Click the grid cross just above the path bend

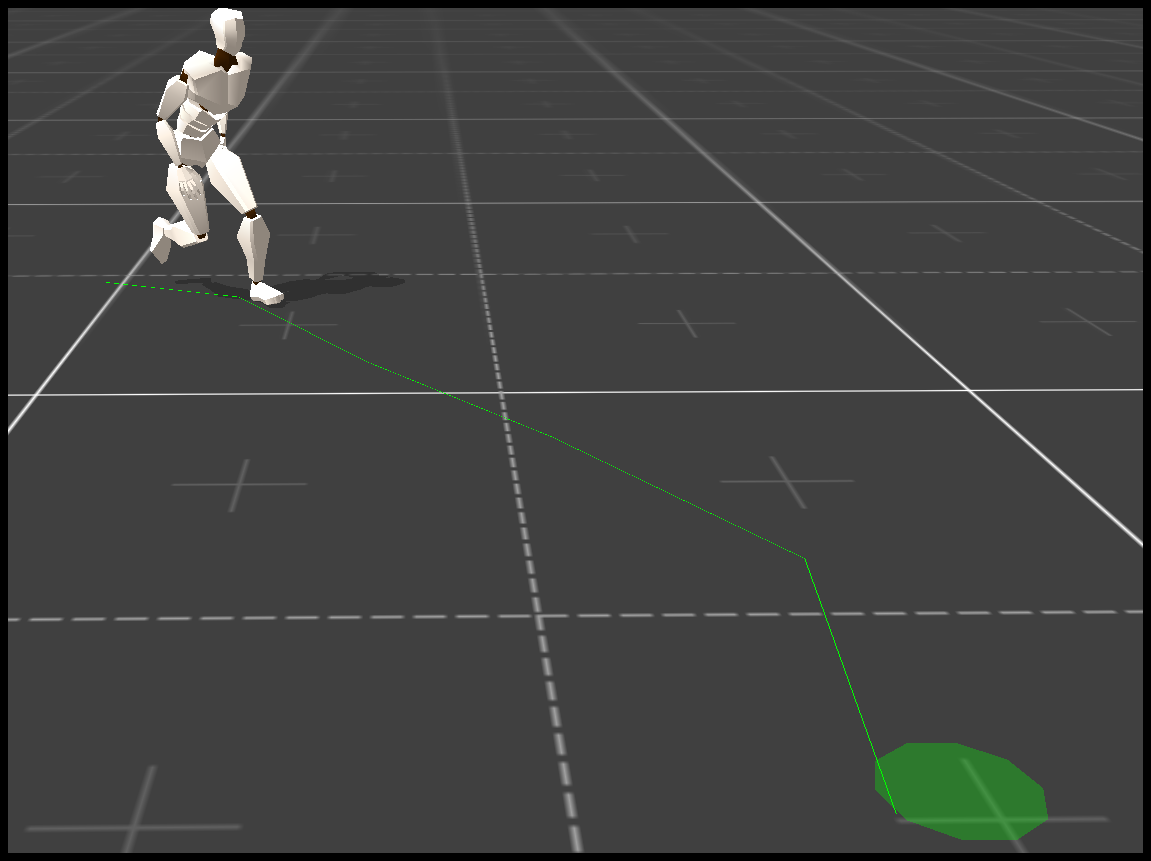786,481
